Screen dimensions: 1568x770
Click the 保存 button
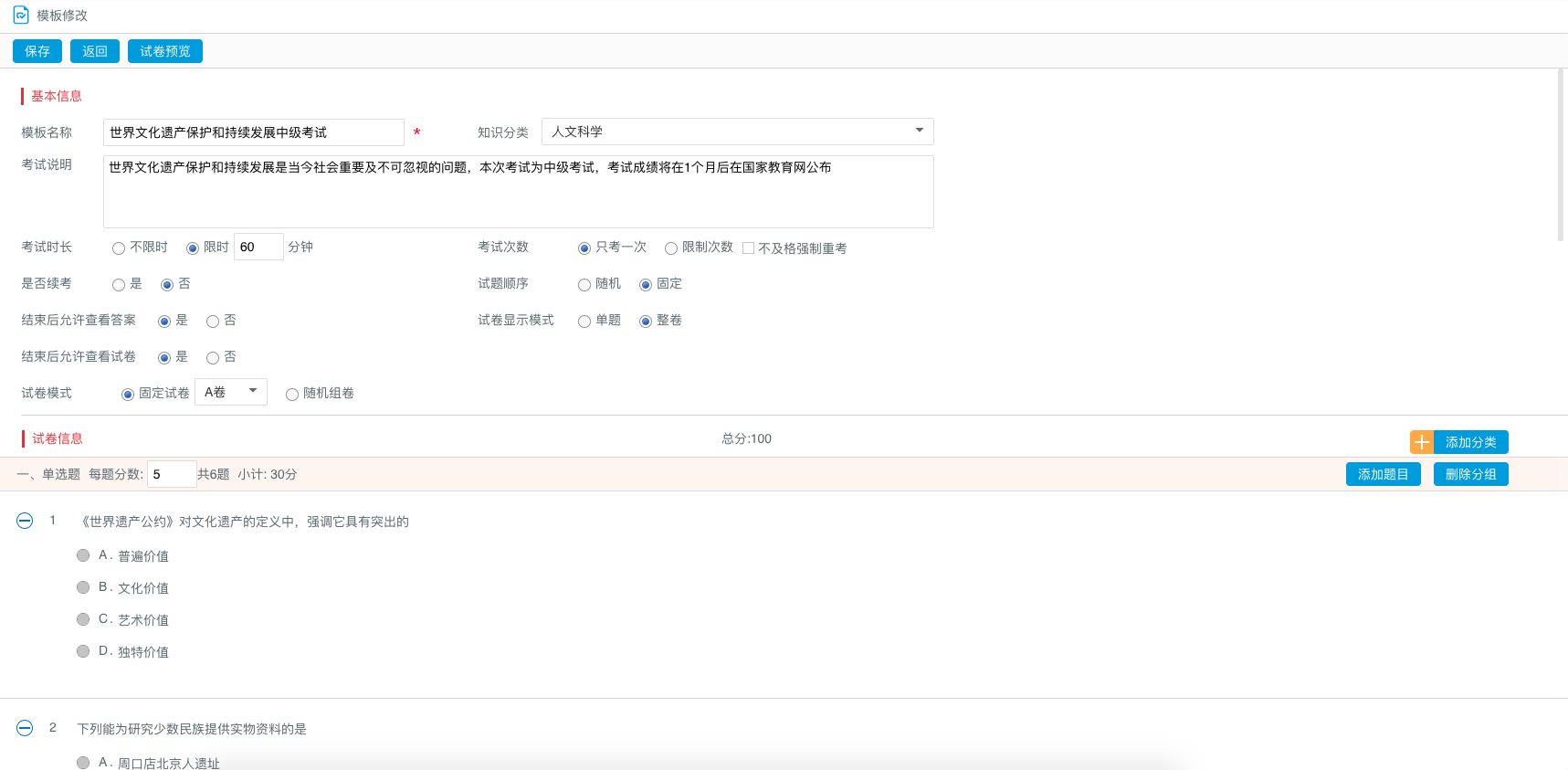(x=37, y=51)
